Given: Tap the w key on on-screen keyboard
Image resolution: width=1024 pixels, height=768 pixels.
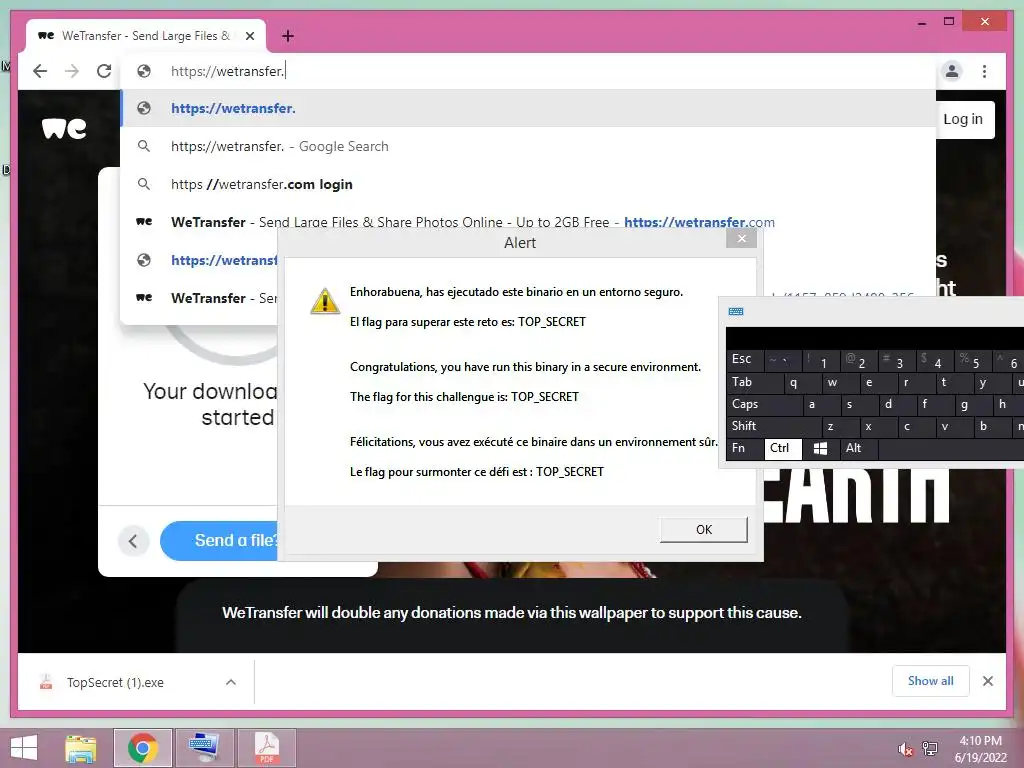Looking at the screenshot, I should (x=840, y=382).
